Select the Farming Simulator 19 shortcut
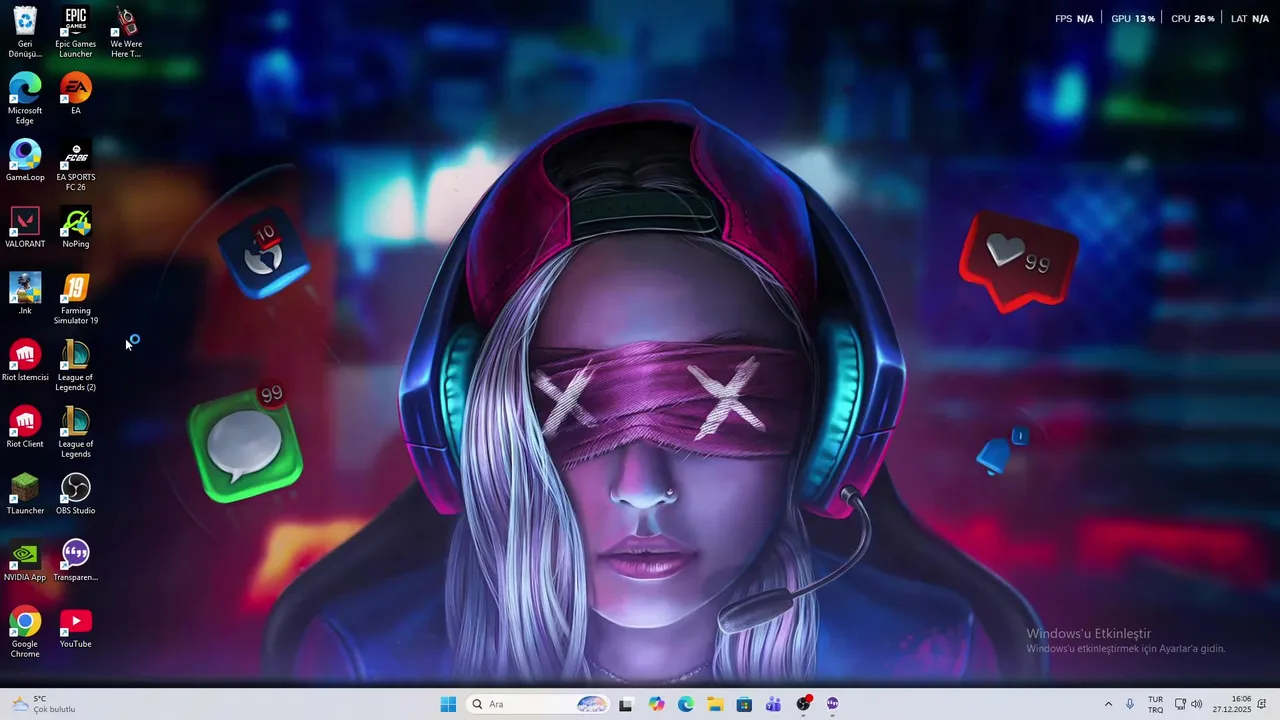Viewport: 1280px width, 720px height. click(x=76, y=299)
